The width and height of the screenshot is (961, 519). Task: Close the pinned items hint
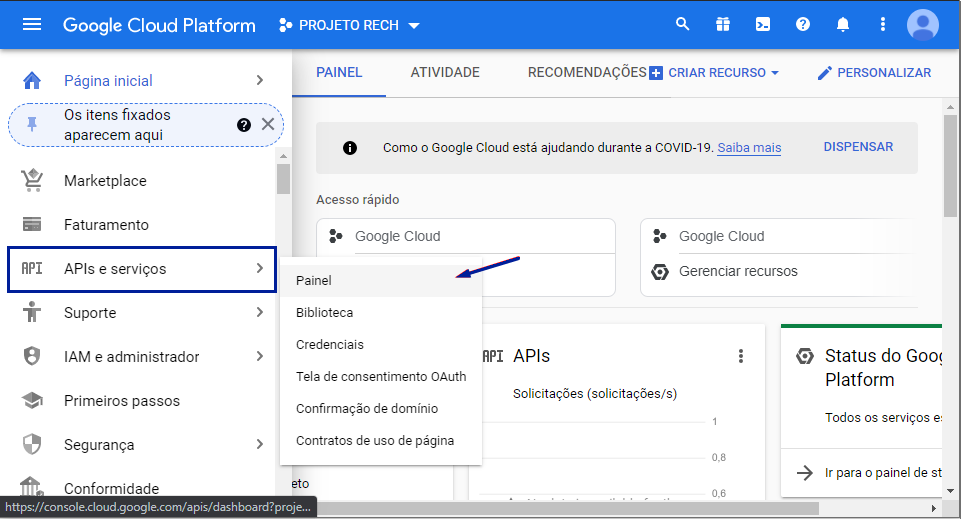(x=268, y=124)
